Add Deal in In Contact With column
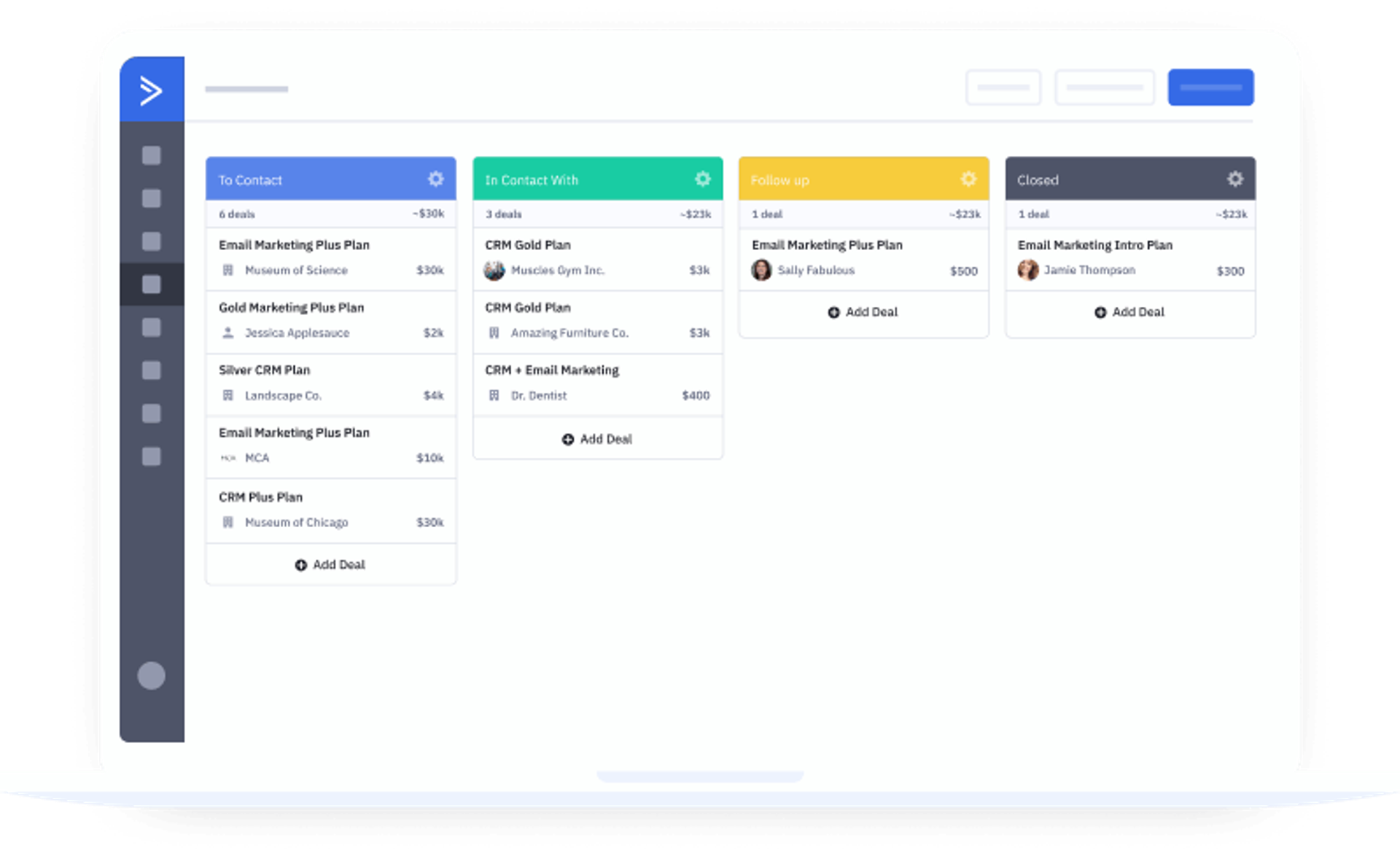The image size is (1400, 856). point(597,439)
